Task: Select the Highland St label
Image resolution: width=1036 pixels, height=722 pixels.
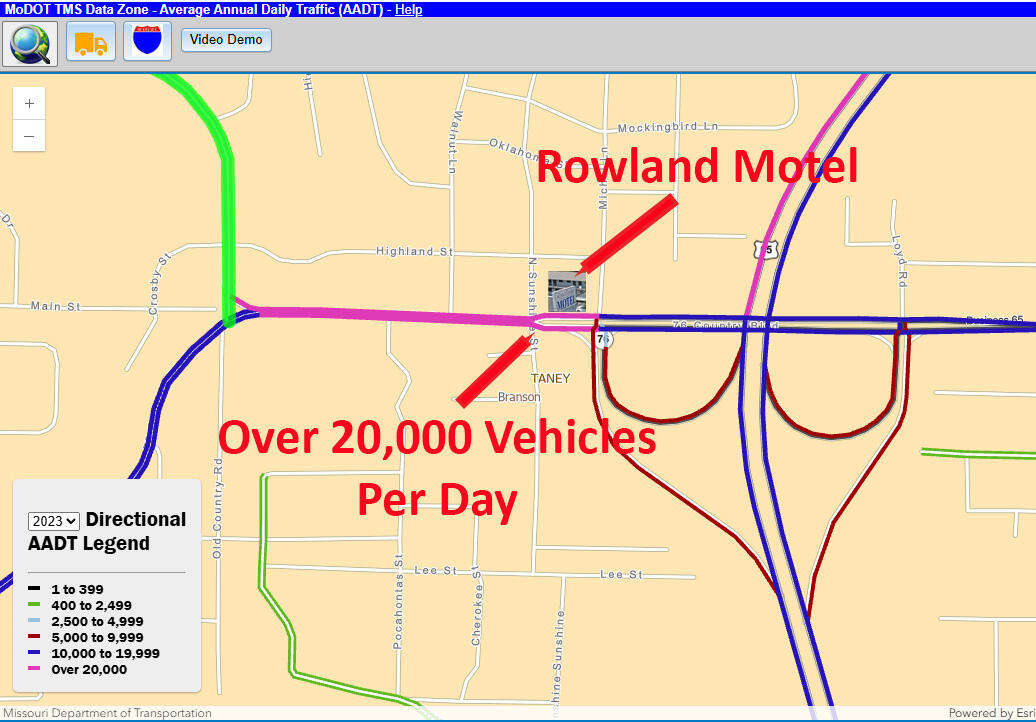Action: 414,251
